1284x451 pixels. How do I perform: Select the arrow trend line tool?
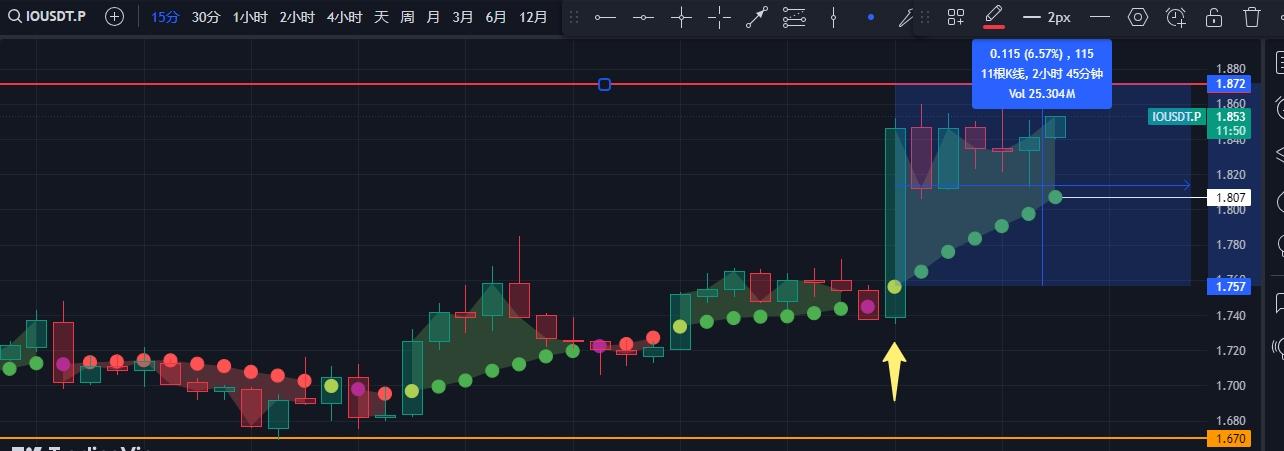[x=757, y=17]
